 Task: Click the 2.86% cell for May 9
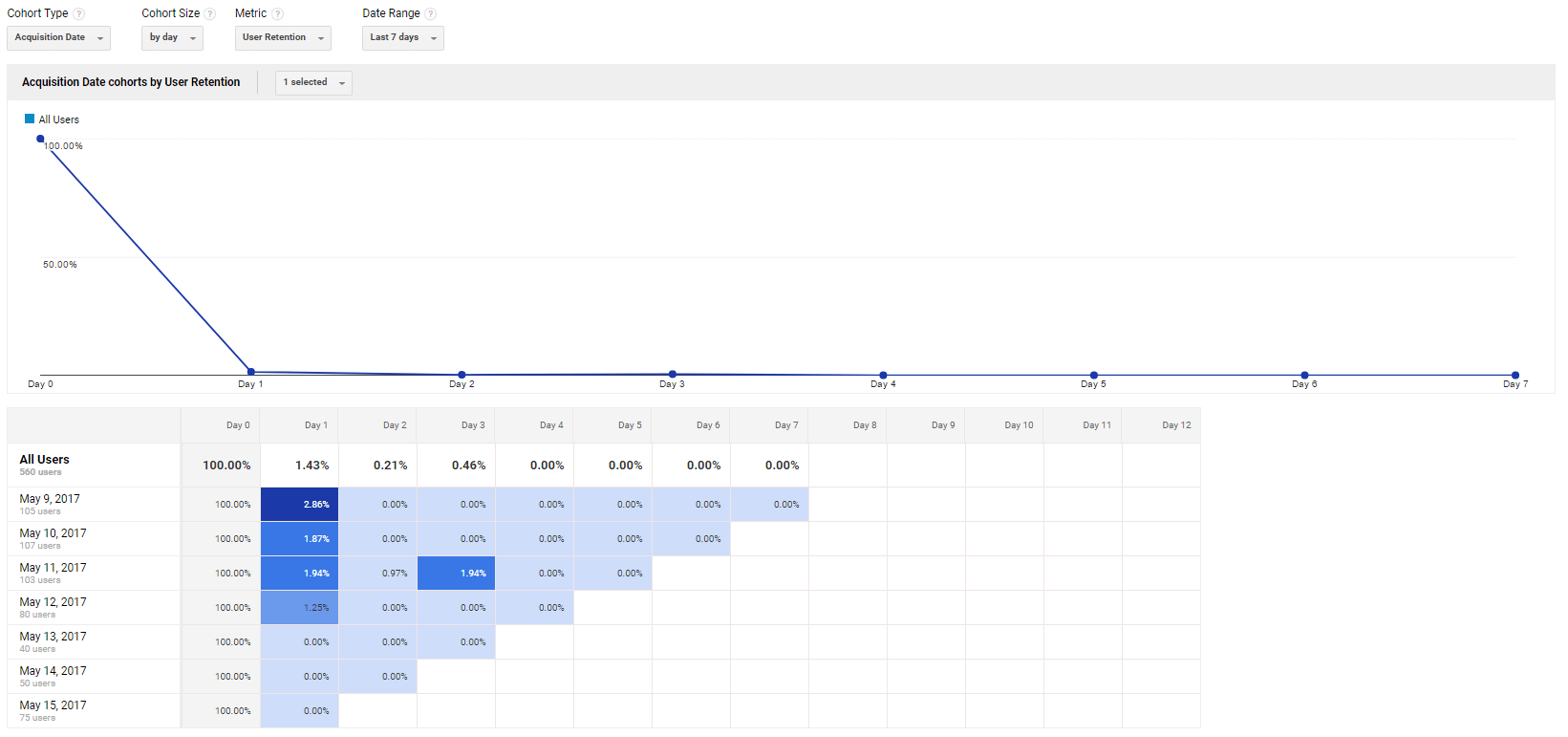coord(299,505)
